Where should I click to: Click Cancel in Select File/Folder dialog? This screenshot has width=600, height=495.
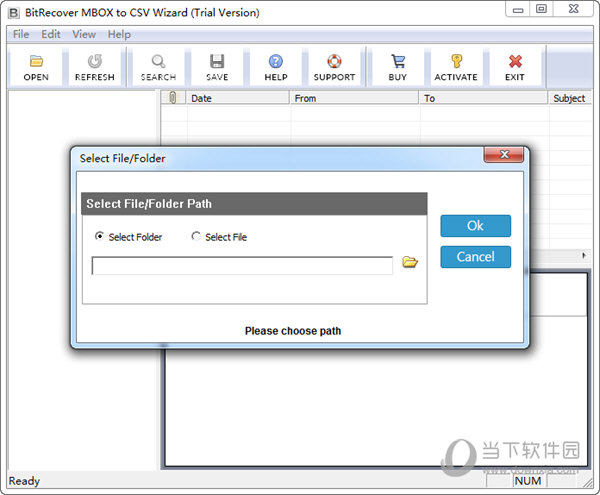pyautogui.click(x=475, y=257)
